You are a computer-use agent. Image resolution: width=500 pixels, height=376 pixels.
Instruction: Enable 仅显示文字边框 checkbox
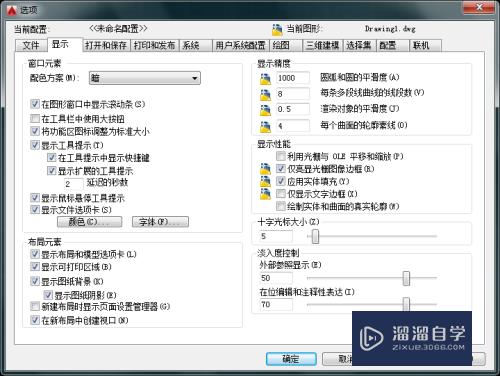[x=281, y=194]
